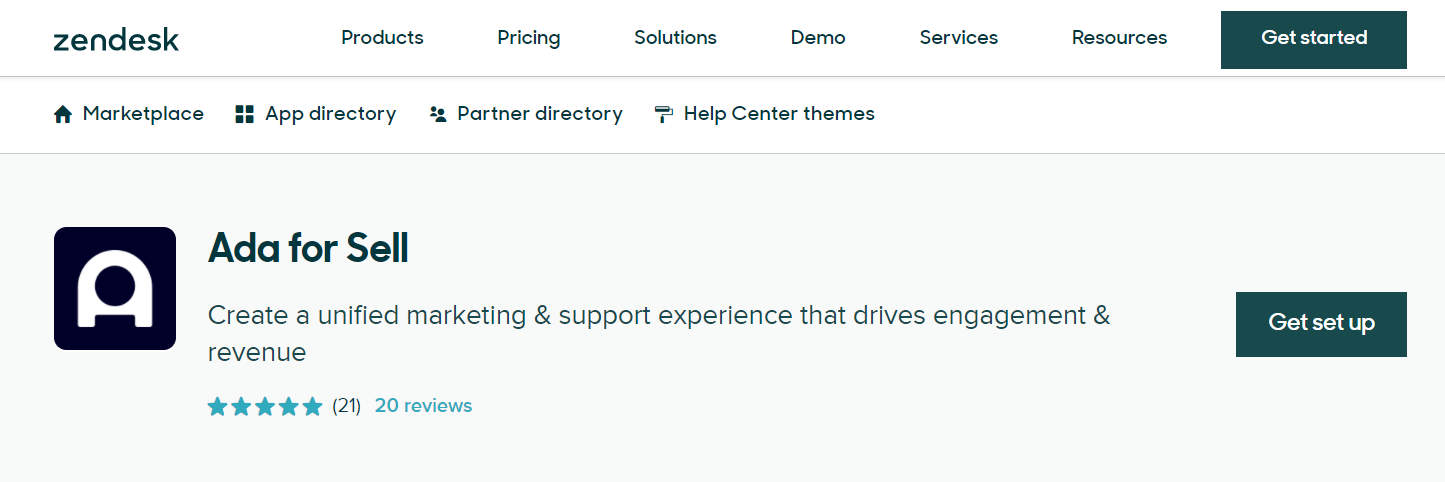The image size is (1445, 482).
Task: Click the Partner directory people icon
Action: tap(437, 114)
